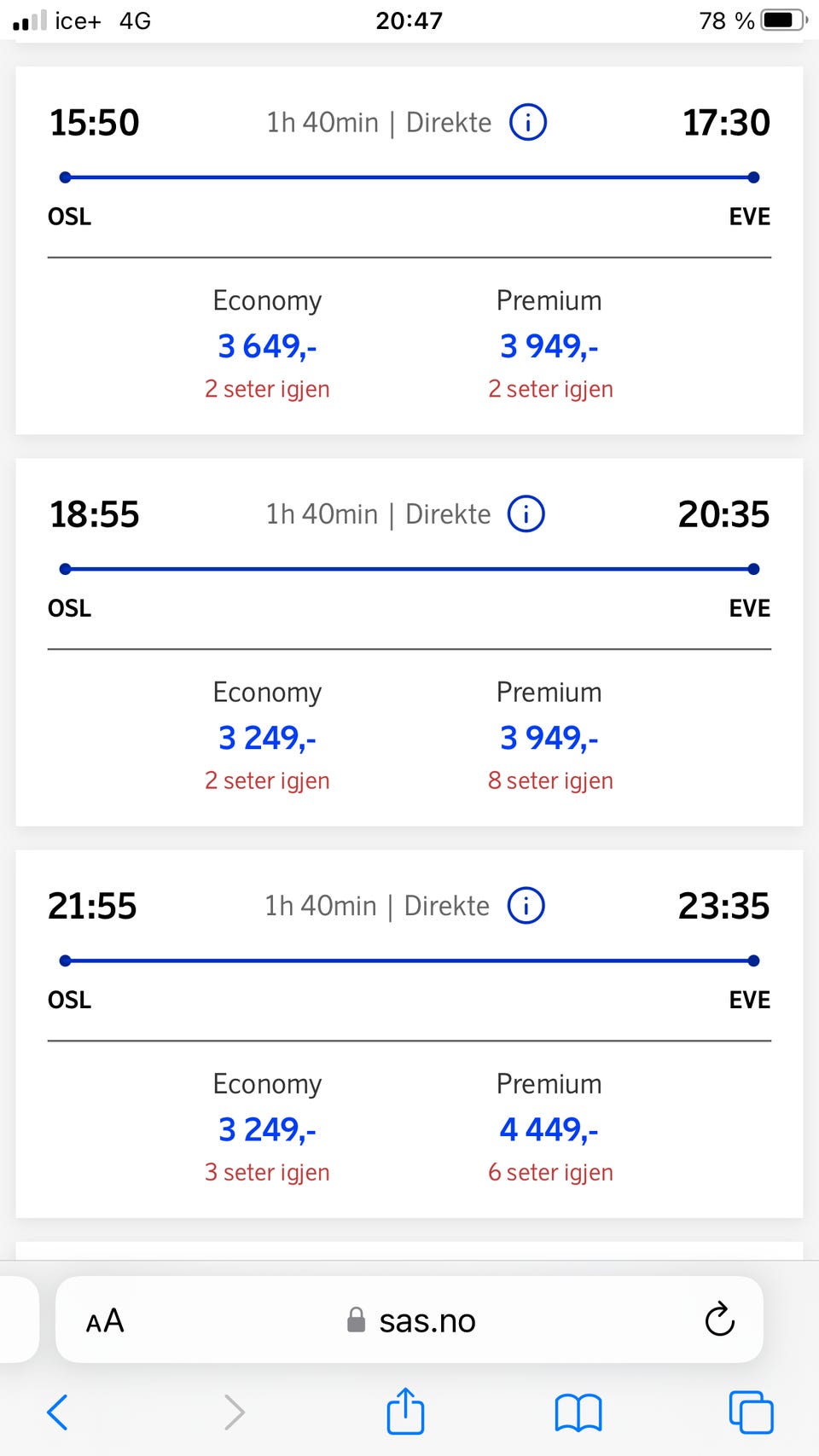Pick Economy 3 249,- on 21:55 flight
Screen dimensions: 819x1456
click(267, 1129)
